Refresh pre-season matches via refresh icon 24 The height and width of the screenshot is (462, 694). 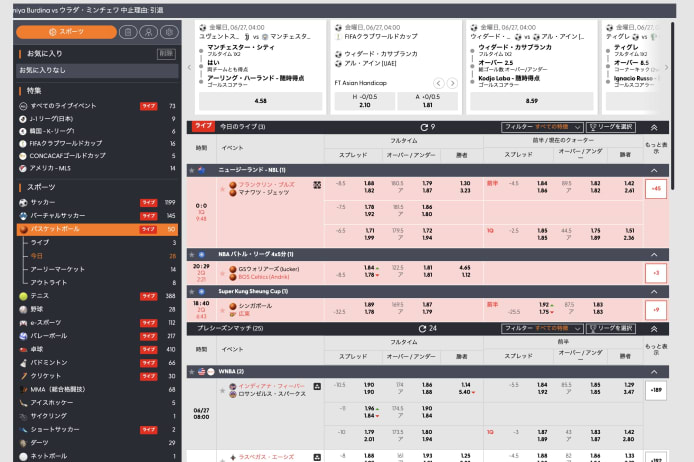tap(422, 328)
